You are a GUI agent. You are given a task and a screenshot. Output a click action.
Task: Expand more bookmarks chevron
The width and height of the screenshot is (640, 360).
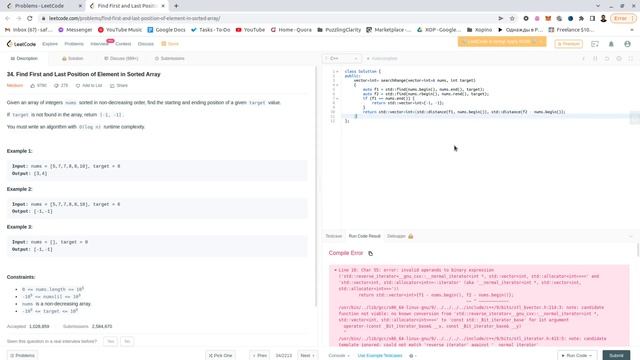[632, 30]
